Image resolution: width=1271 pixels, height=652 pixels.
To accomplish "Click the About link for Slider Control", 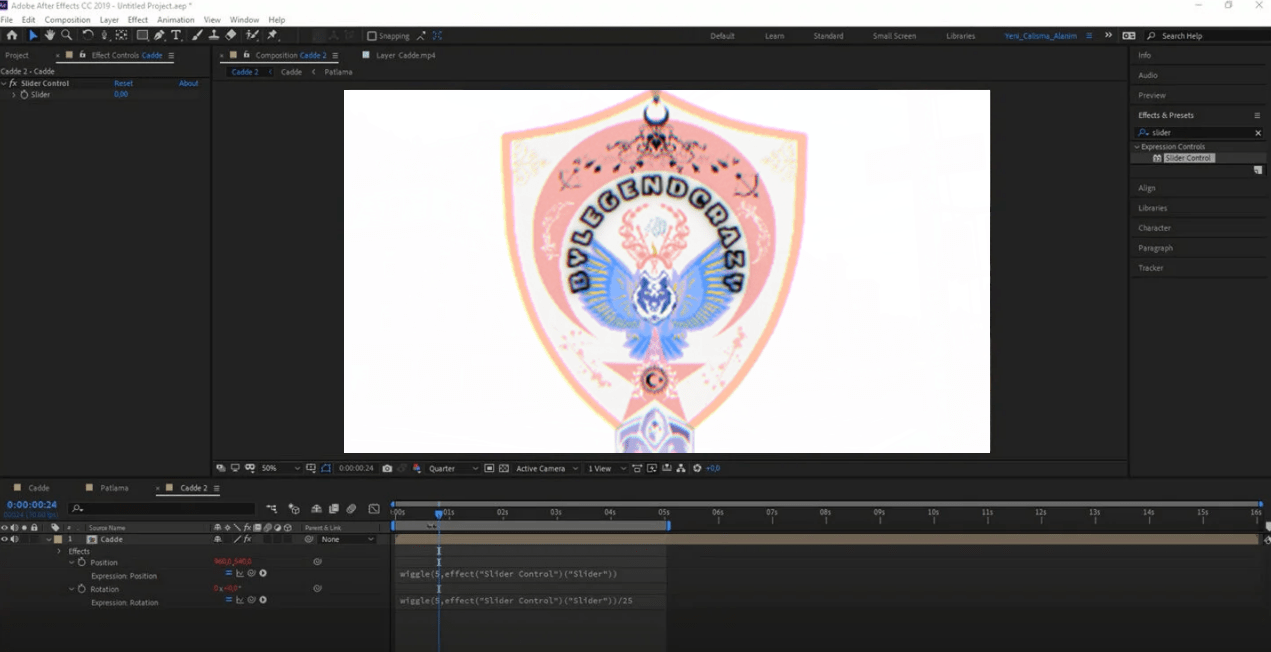I will pyautogui.click(x=189, y=84).
